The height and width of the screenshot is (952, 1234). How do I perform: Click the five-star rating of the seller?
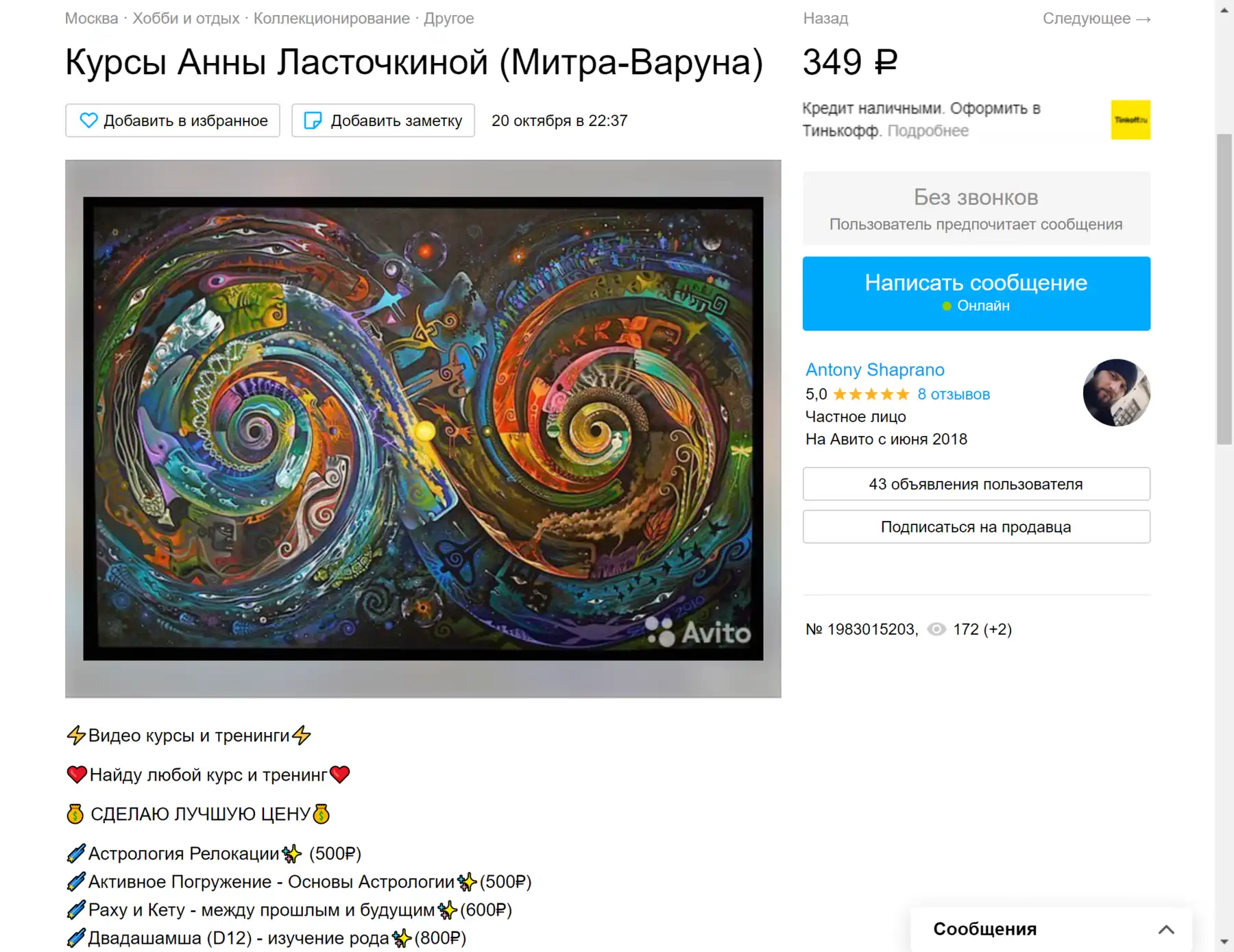[x=871, y=394]
